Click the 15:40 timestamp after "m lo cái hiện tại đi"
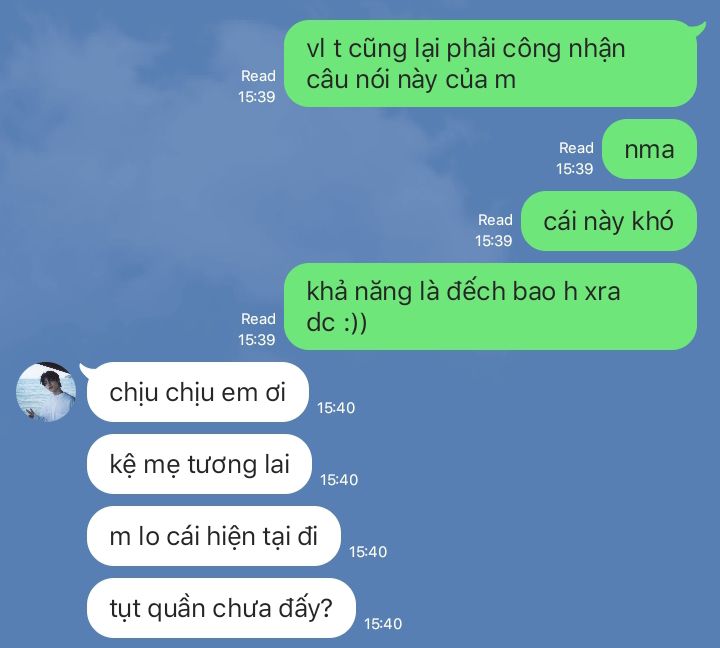The width and height of the screenshot is (720, 648). (368, 552)
